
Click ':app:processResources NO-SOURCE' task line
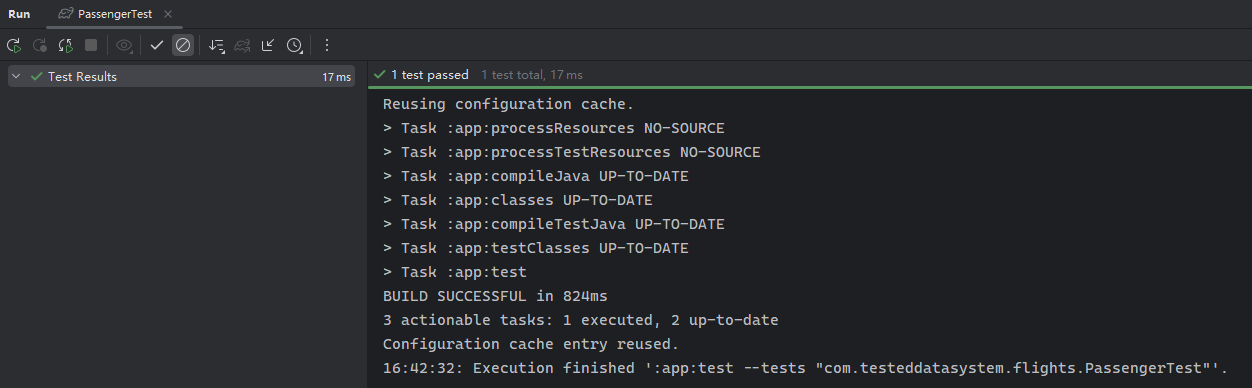point(553,128)
